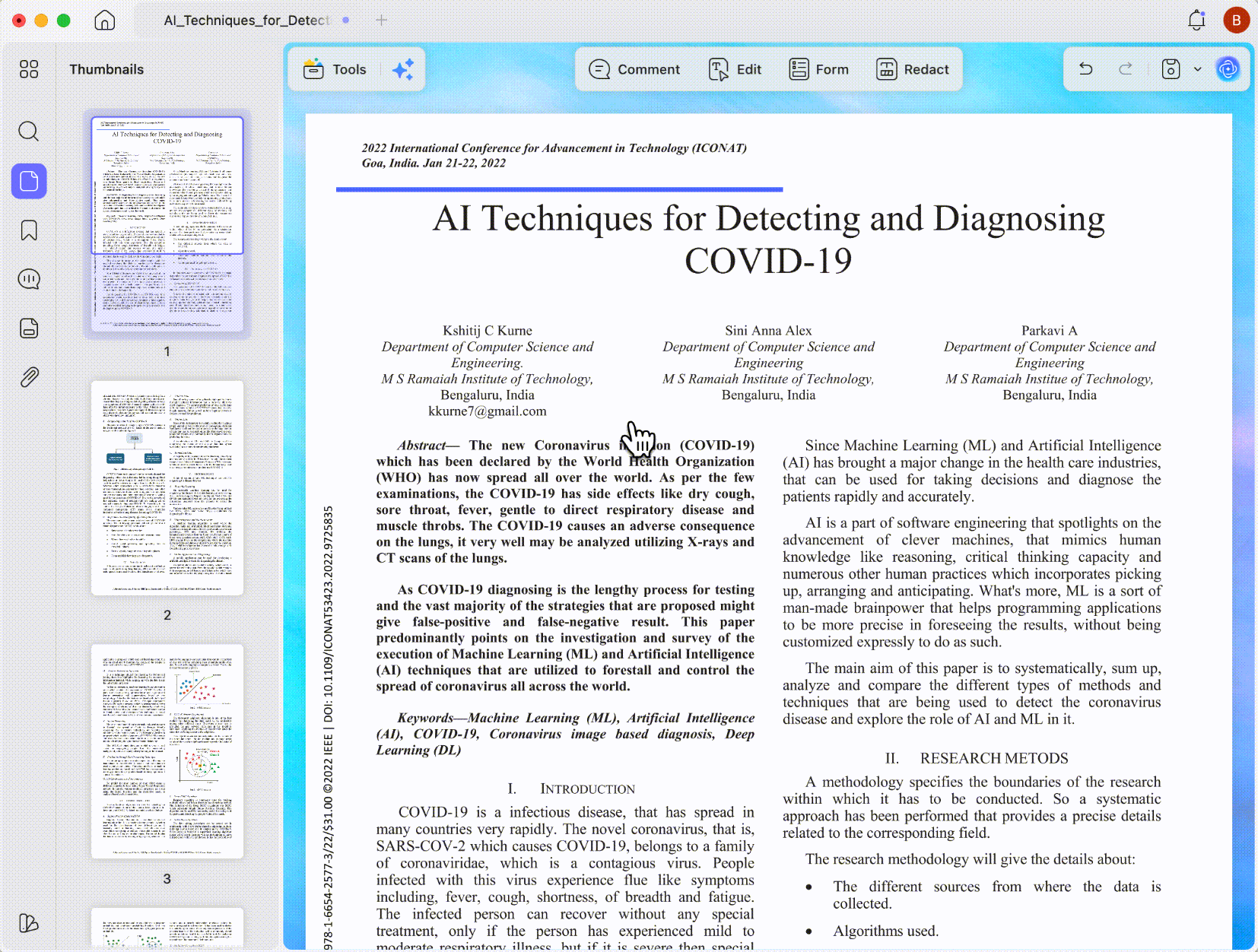This screenshot has width=1258, height=952.
Task: Open the search panel in sidebar
Action: click(x=29, y=132)
